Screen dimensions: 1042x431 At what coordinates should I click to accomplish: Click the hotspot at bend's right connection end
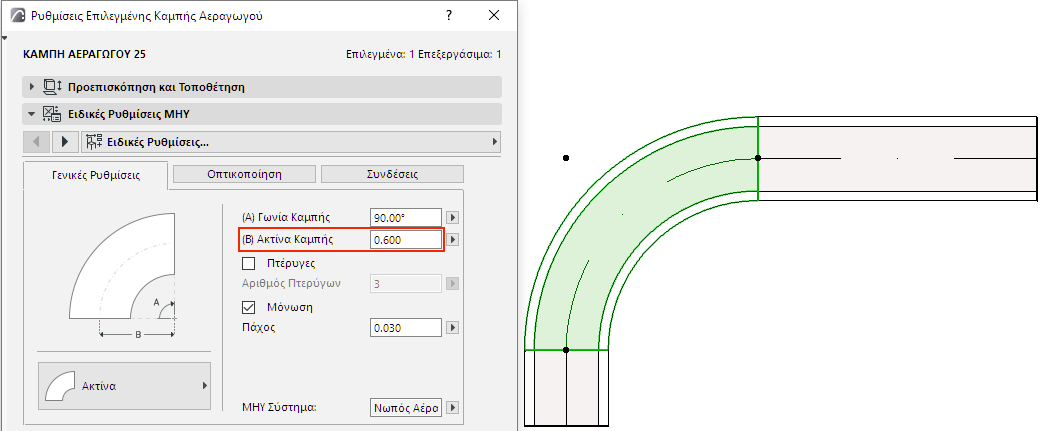click(758, 158)
